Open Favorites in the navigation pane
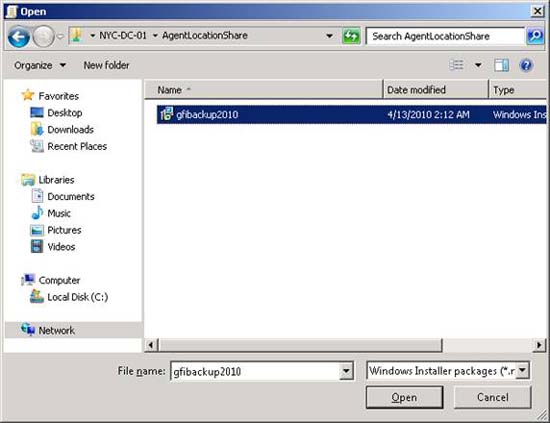Screen dimensions: 550x423 (x=59, y=96)
